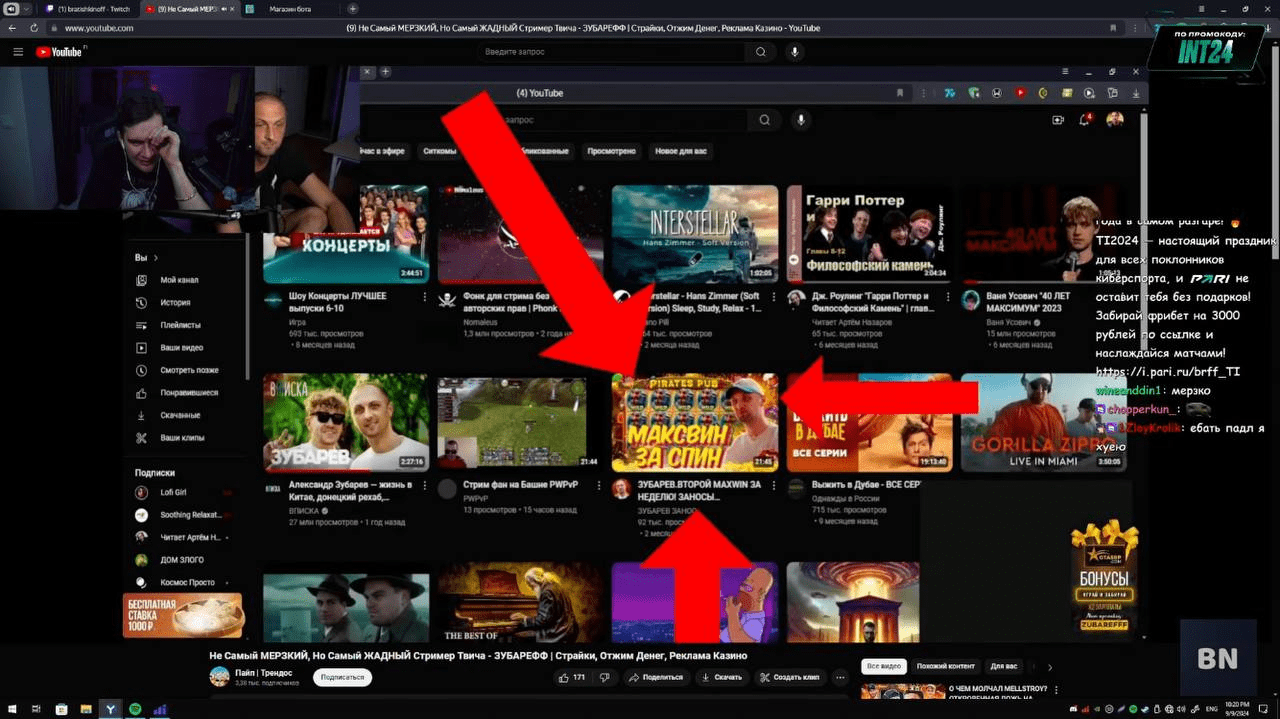Click the Создать клип scissors button
1280x719 pixels.
789,677
